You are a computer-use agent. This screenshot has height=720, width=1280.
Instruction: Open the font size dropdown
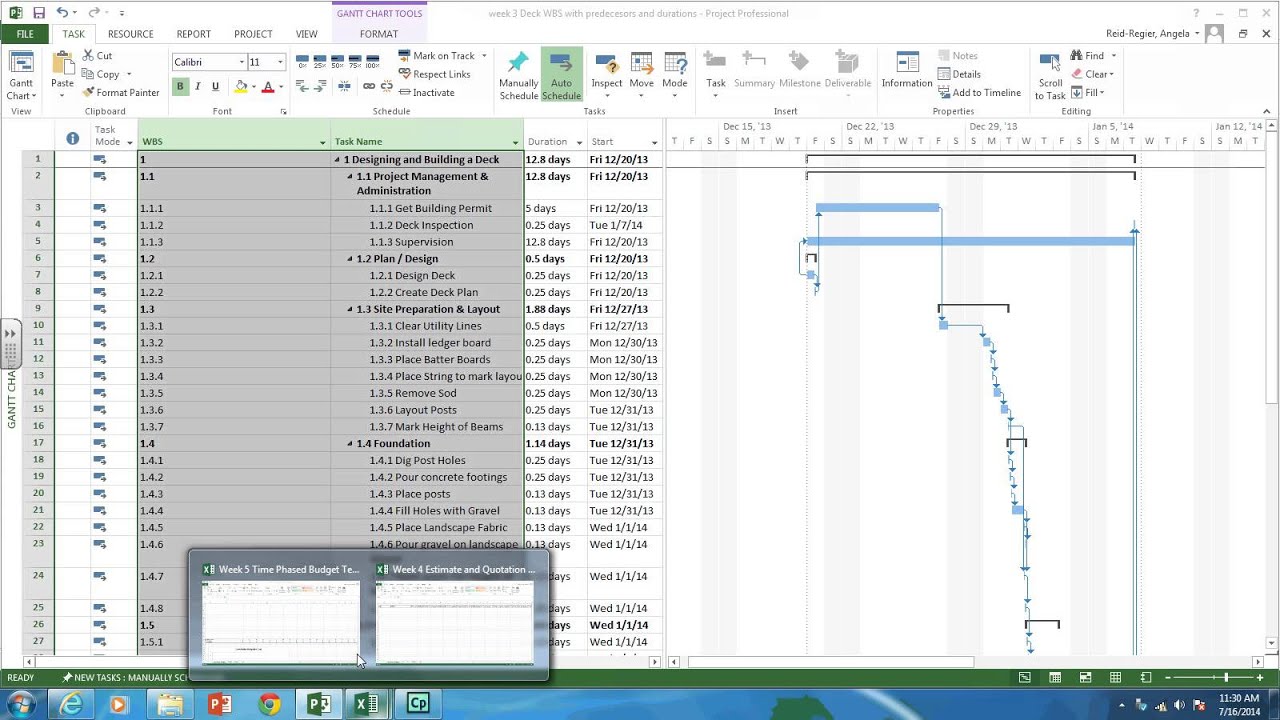279,62
